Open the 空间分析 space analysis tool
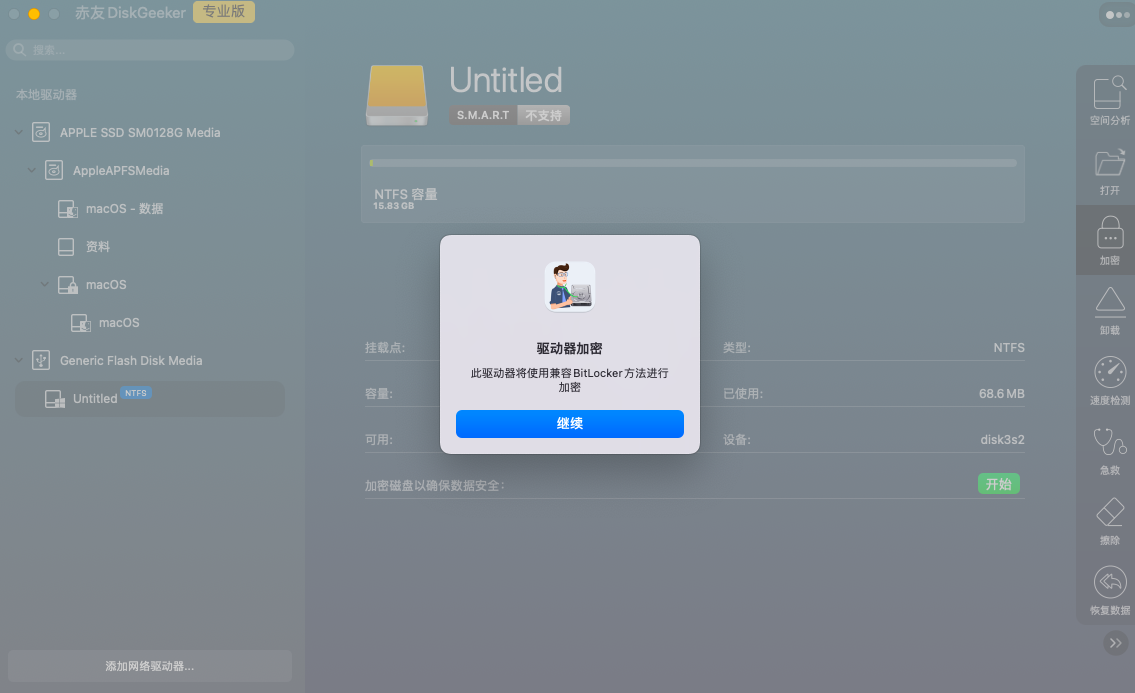 point(1109,100)
